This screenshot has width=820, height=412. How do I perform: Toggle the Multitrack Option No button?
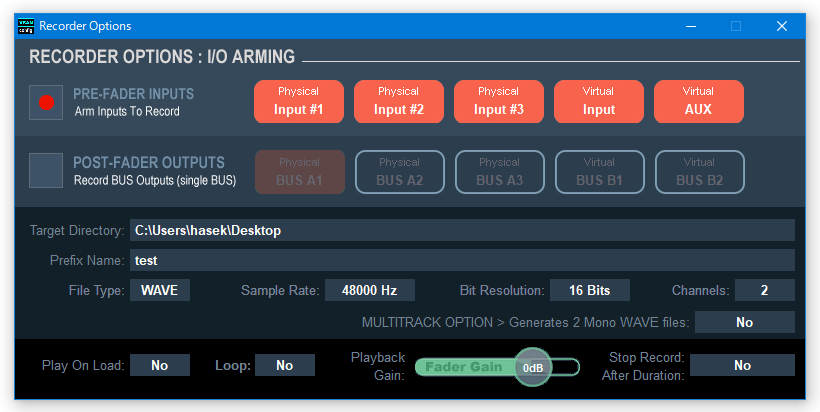coord(745,322)
